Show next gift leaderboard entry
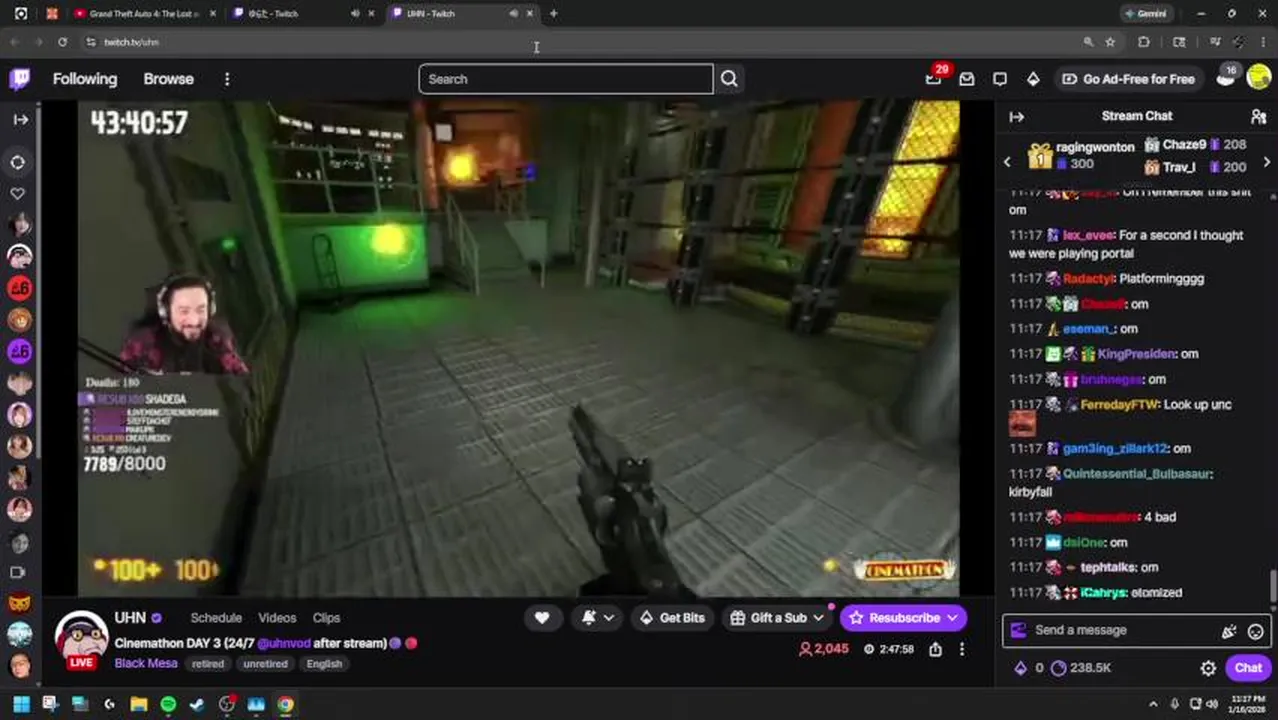 point(1267,161)
